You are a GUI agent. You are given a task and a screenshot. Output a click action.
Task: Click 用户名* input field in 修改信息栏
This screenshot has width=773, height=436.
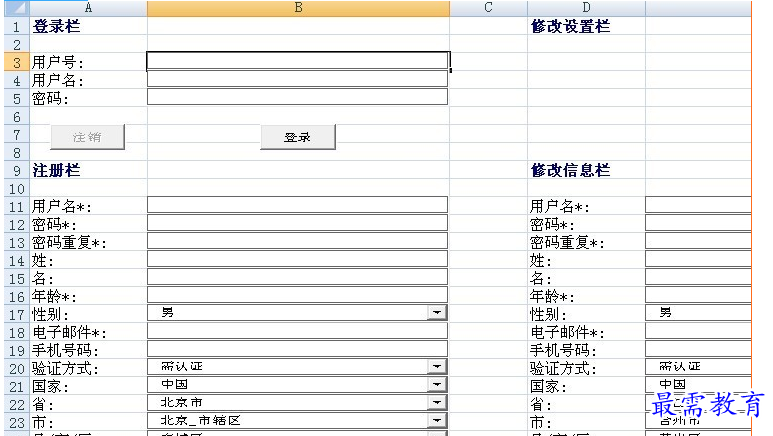coord(698,205)
